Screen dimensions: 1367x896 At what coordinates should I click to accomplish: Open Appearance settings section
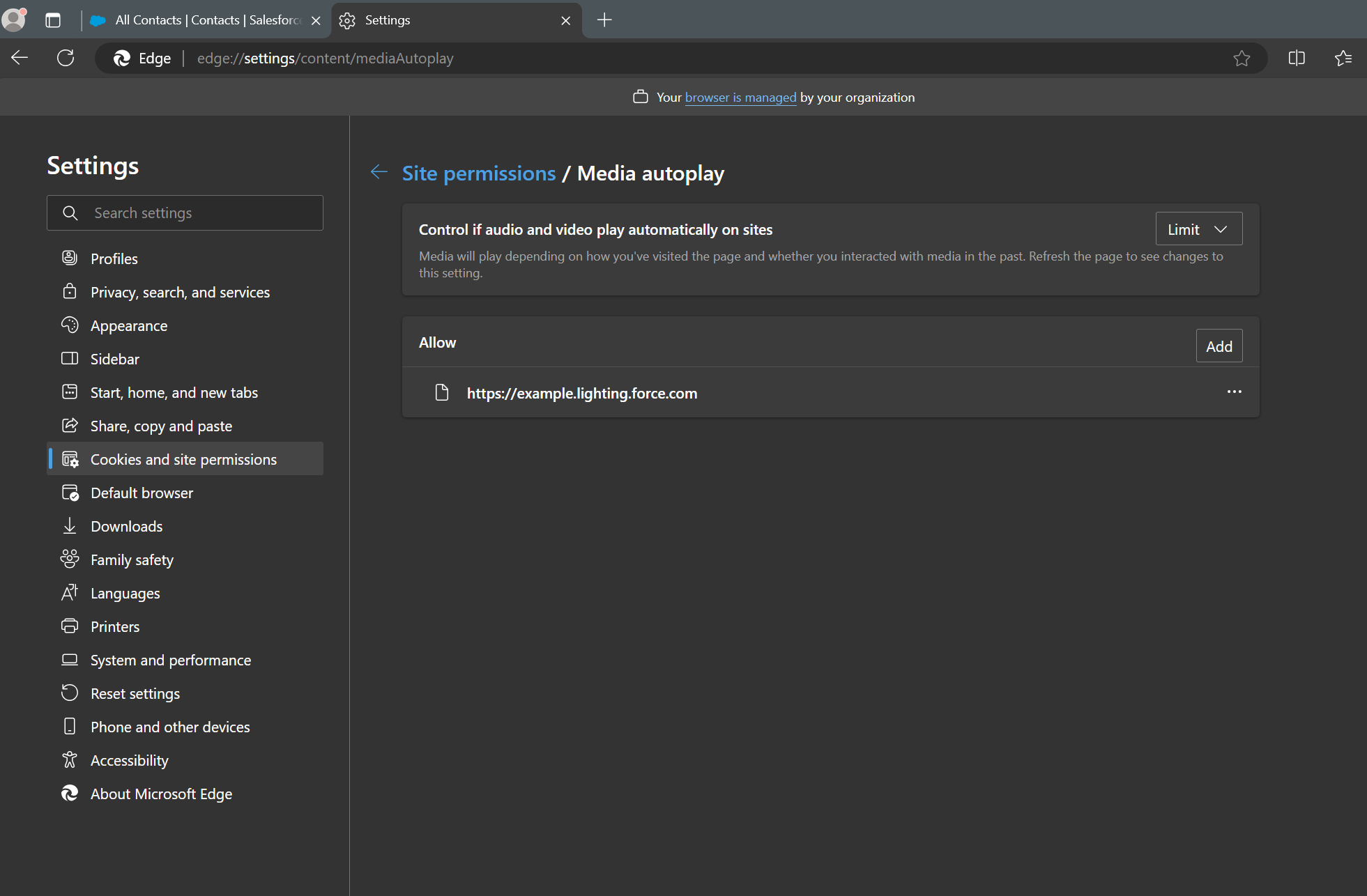point(129,326)
